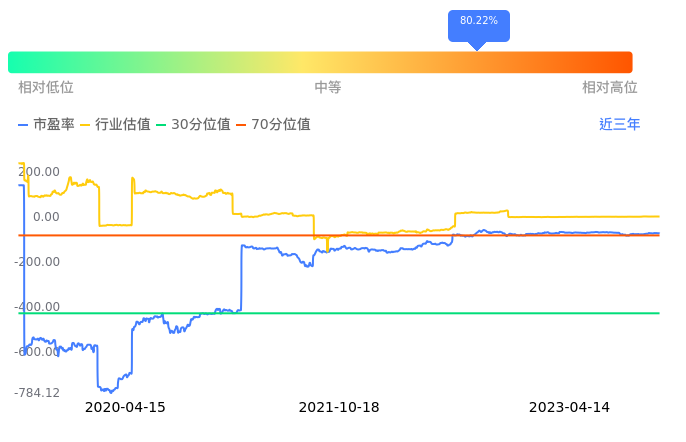686x442 pixels.
Task: Click the 80.22% percentile tooltip bubble
Action: pos(478,22)
